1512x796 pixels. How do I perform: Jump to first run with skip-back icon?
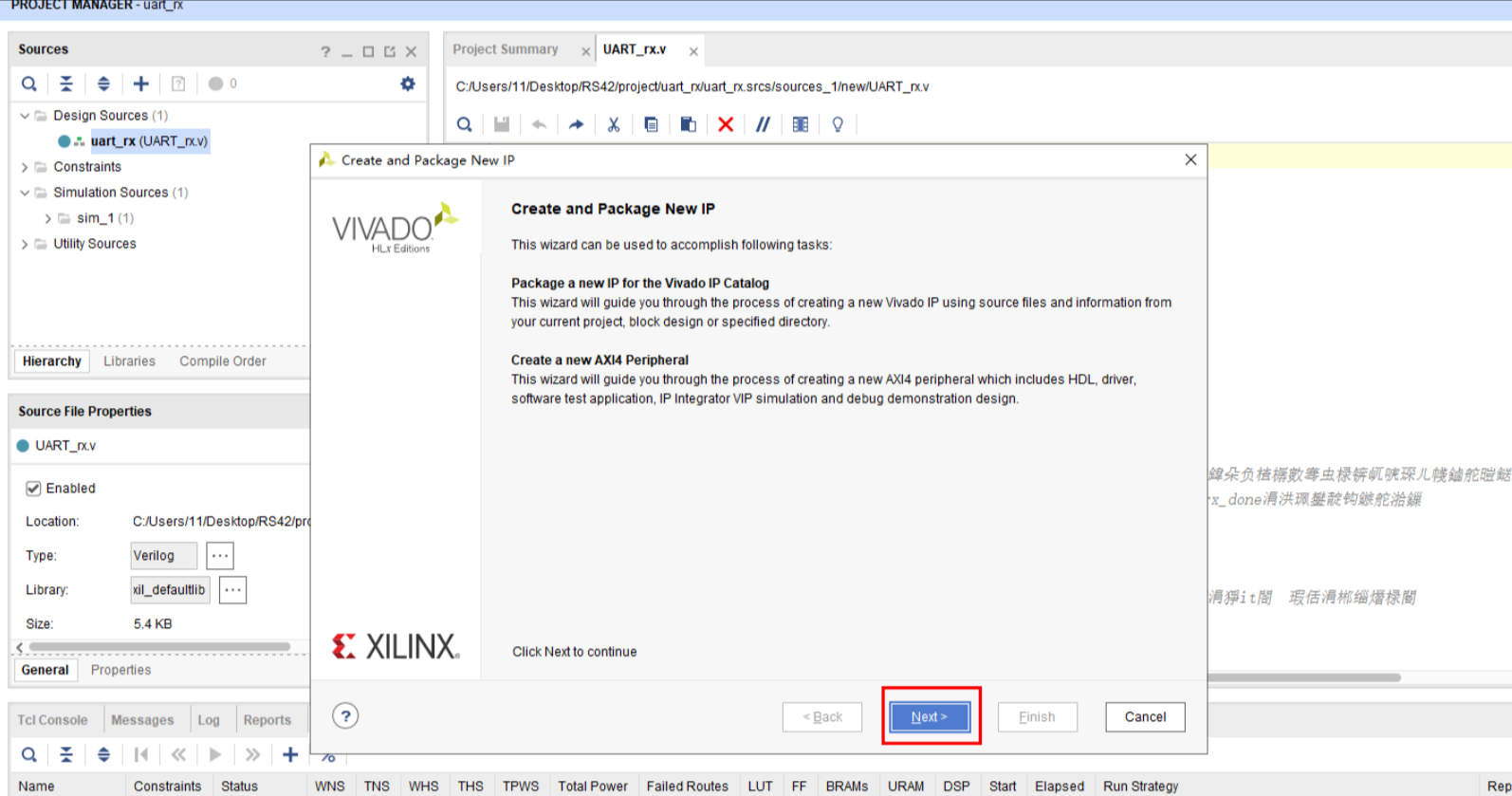141,754
